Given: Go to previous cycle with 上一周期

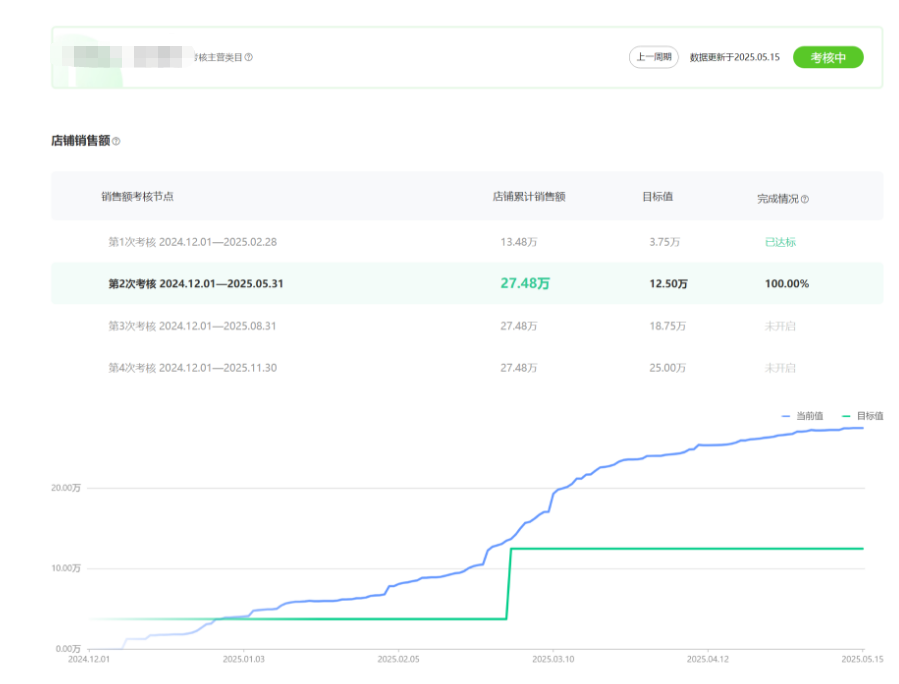Looking at the screenshot, I should pyautogui.click(x=654, y=57).
